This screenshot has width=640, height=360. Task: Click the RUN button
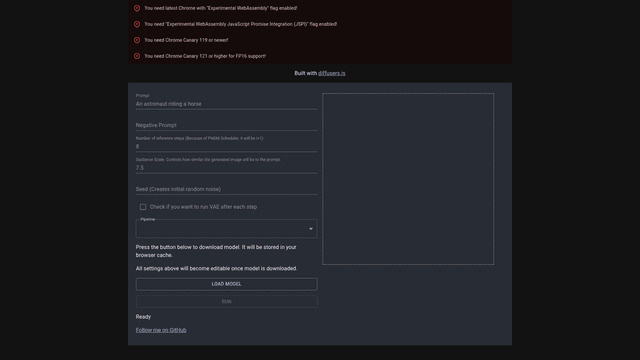(x=227, y=302)
